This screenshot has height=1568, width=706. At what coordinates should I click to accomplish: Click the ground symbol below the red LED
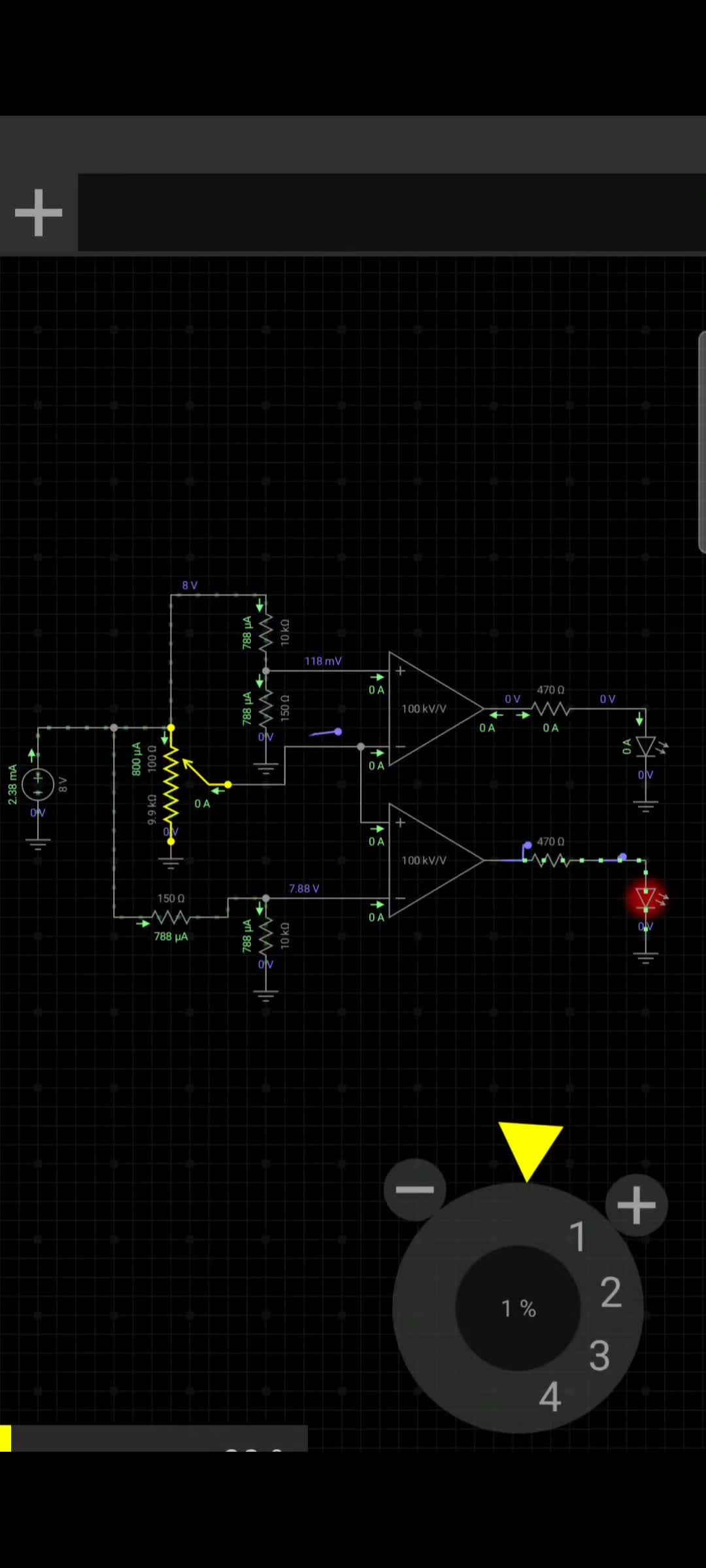pyautogui.click(x=646, y=957)
